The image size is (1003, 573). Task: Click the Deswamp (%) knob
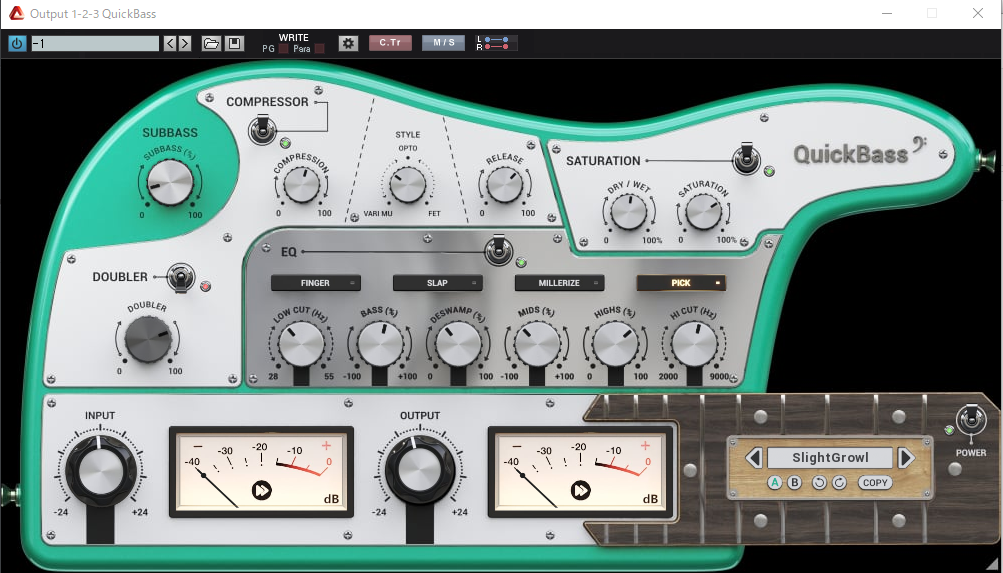(x=459, y=345)
